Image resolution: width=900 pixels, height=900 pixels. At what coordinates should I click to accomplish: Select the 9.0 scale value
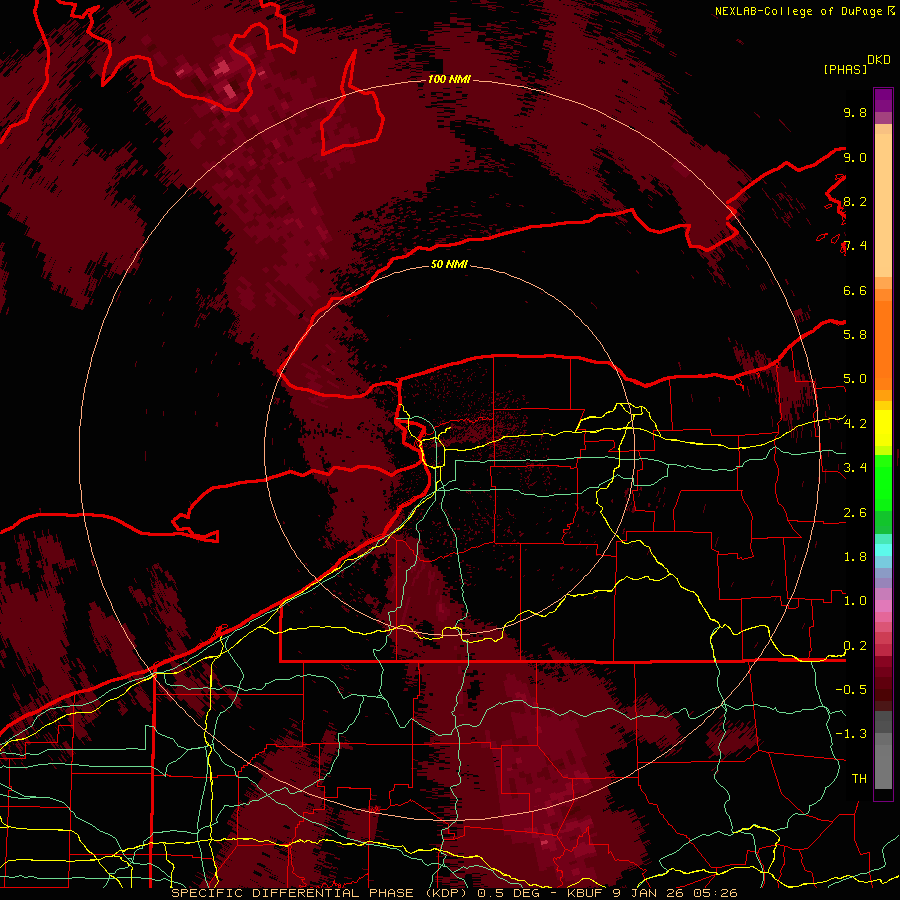click(x=855, y=157)
